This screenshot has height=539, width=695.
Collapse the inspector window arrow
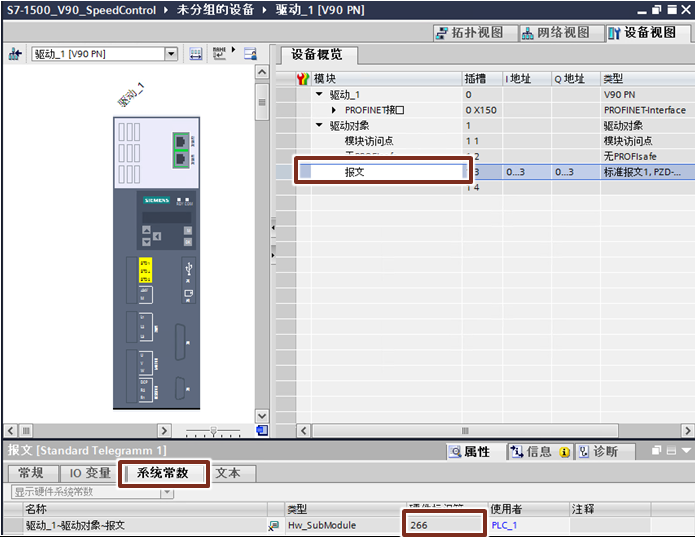pos(687,451)
